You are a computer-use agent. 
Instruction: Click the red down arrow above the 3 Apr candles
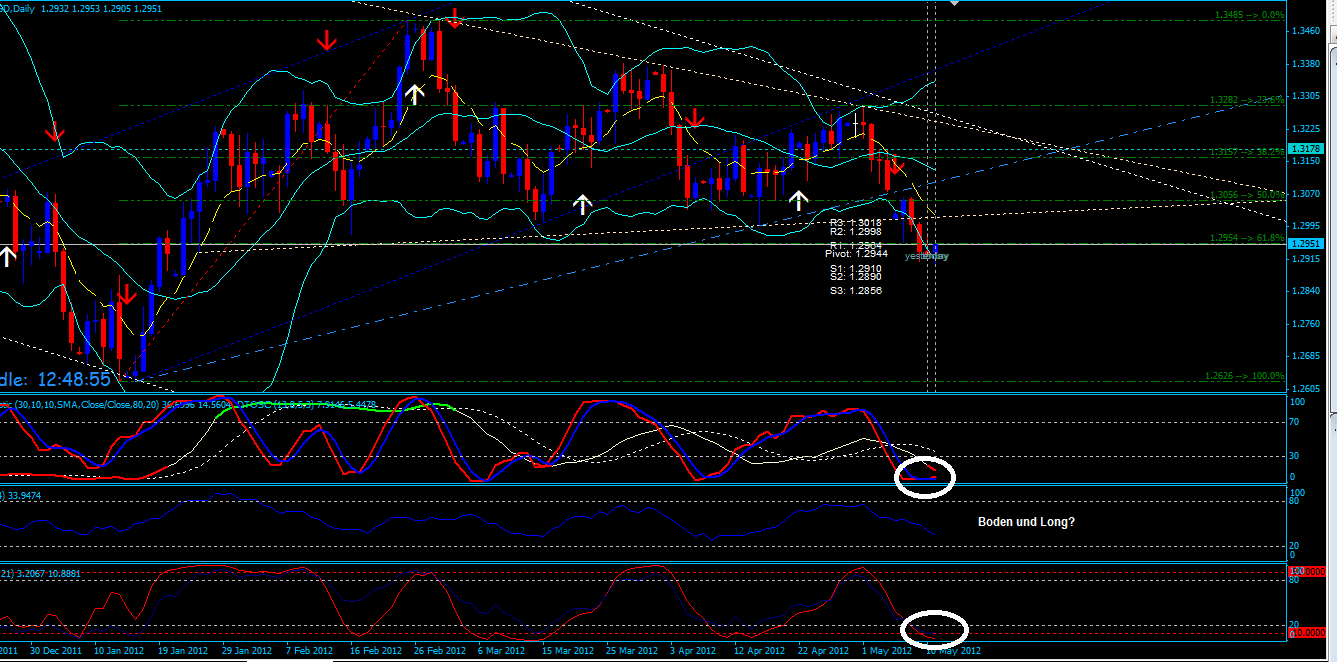point(694,120)
